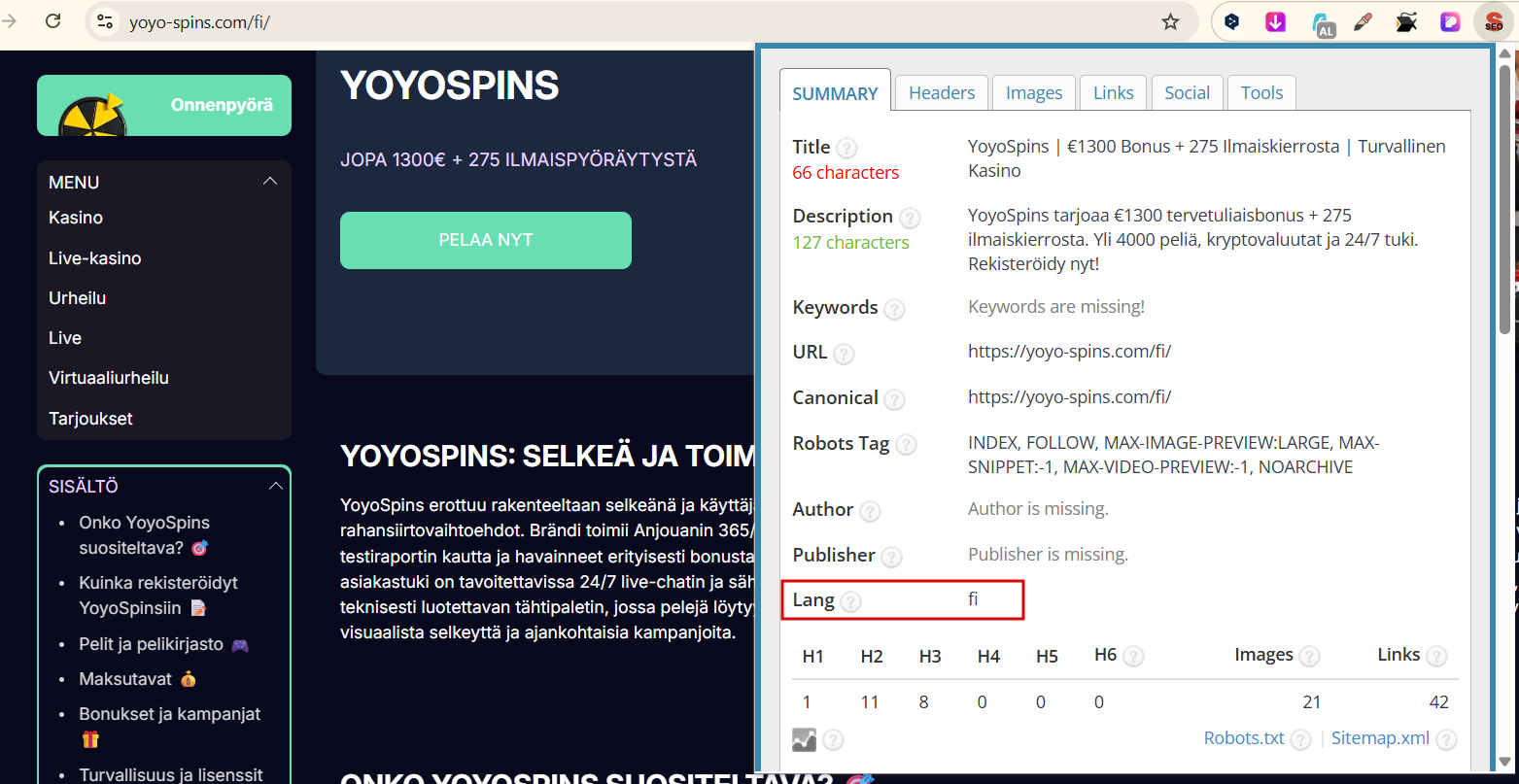Show help for Description field

(910, 218)
